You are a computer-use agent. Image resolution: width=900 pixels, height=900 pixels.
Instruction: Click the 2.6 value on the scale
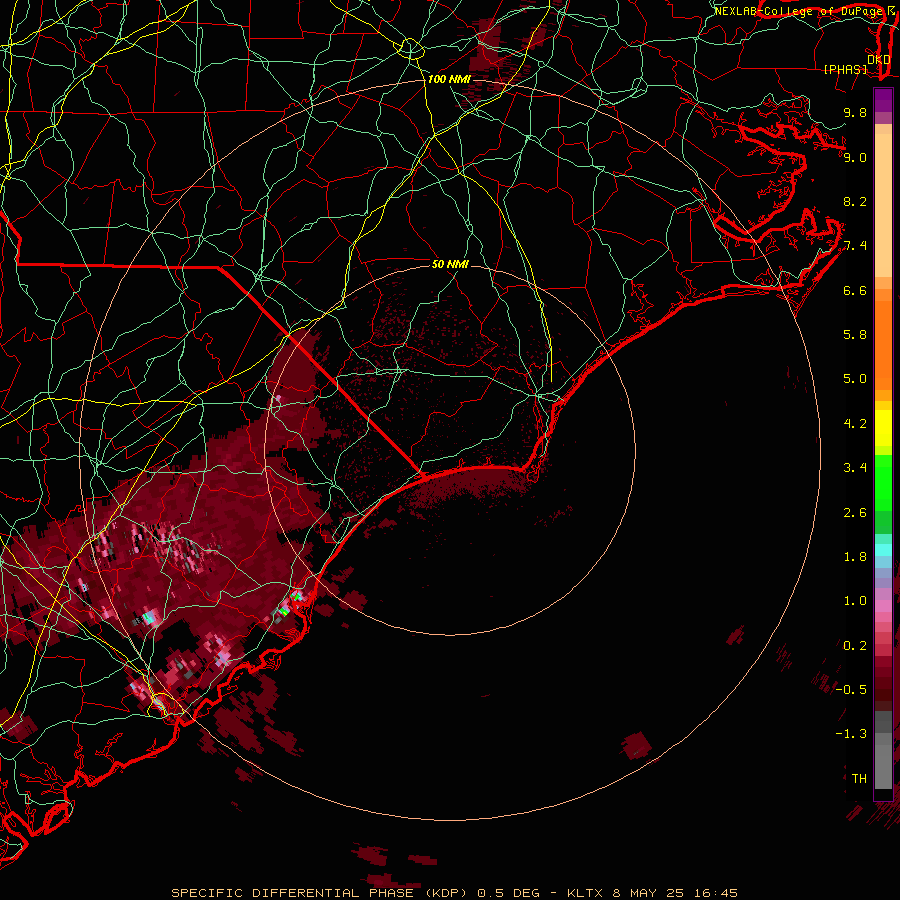(855, 513)
